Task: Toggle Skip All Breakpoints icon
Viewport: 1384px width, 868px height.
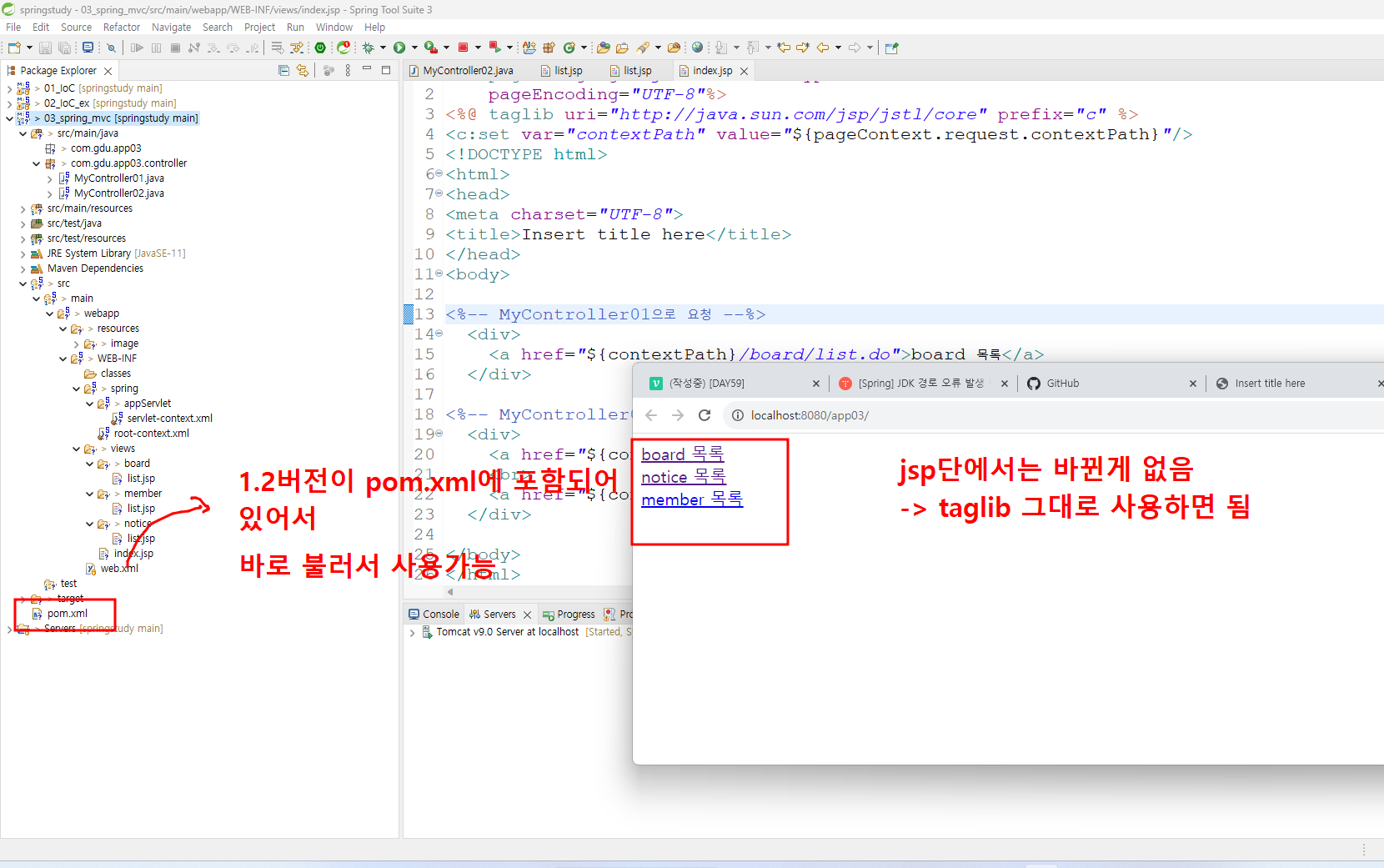Action: pyautogui.click(x=111, y=48)
